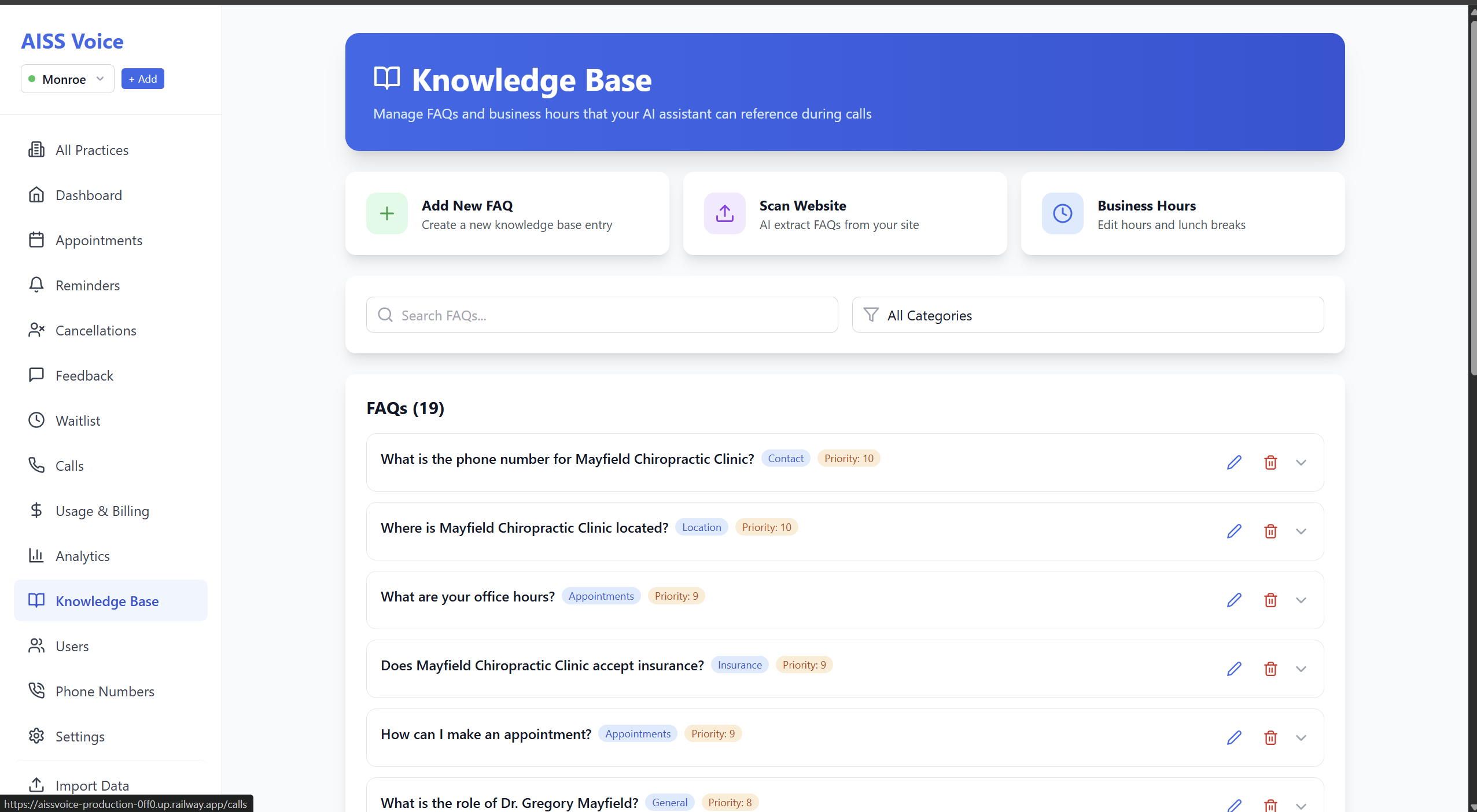Click the Business Hours clock icon
Screen dimensions: 1477x812
(x=1063, y=213)
